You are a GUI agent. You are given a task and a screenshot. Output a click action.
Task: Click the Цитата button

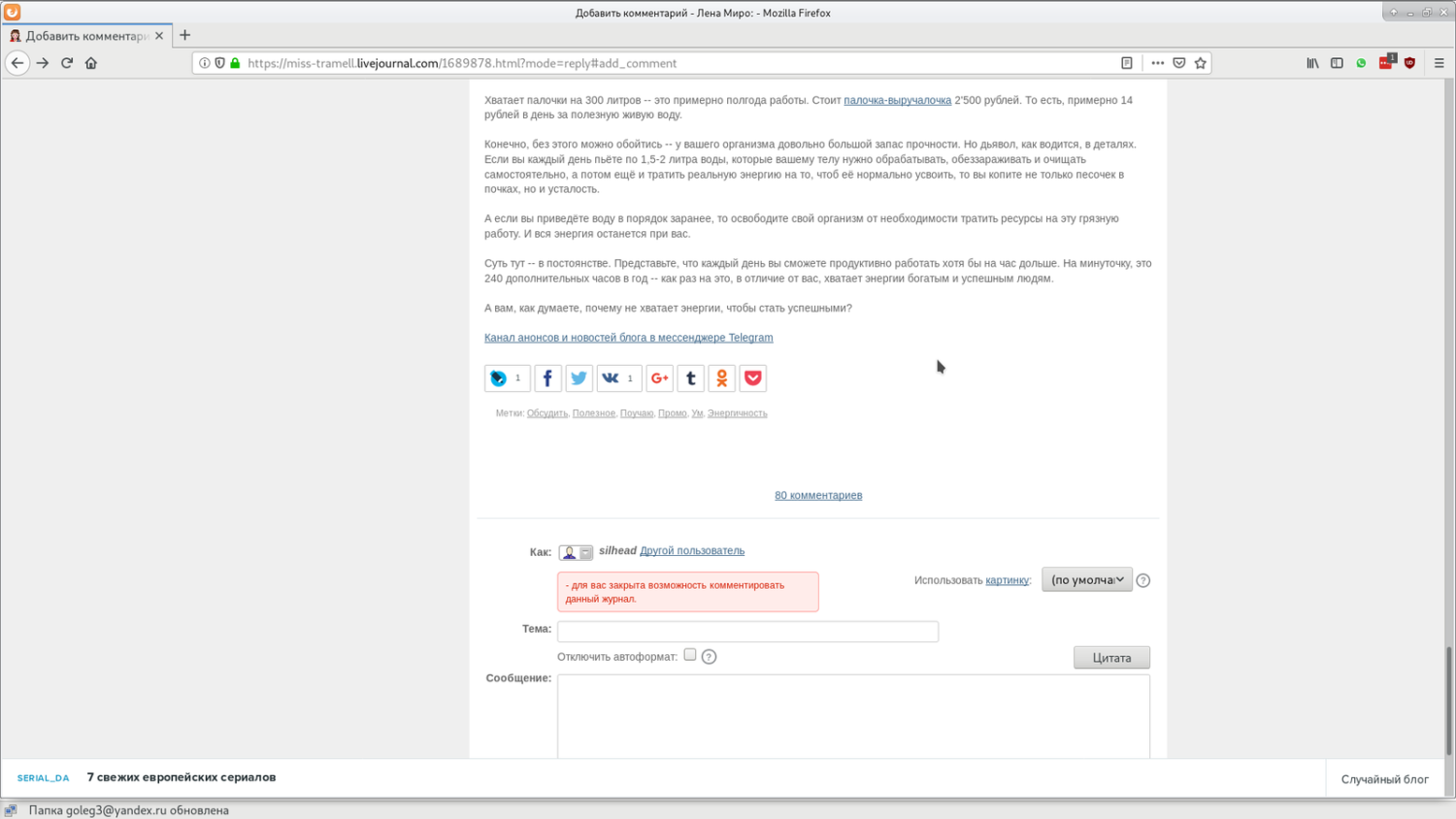click(1111, 658)
